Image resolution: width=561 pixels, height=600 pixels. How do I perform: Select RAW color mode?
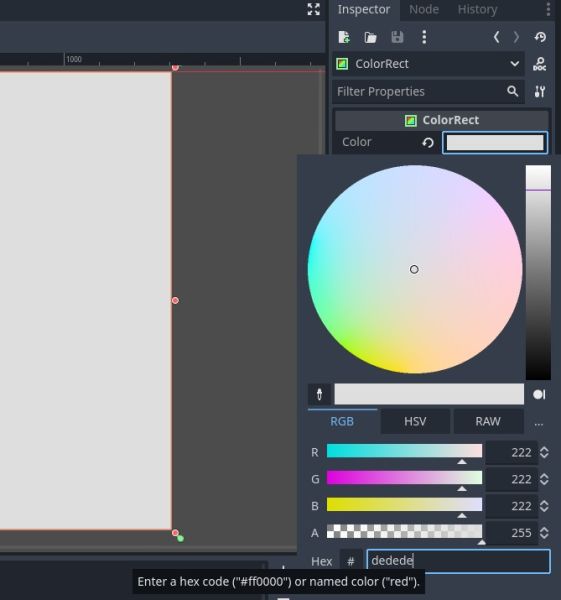tap(488, 421)
